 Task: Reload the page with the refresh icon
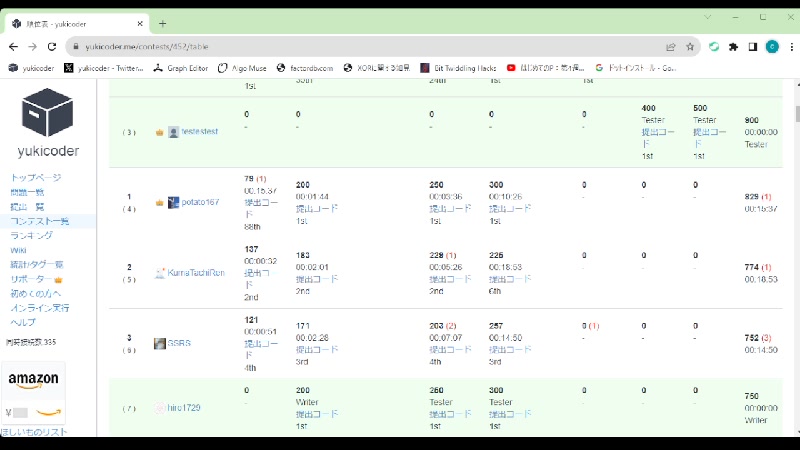click(x=52, y=46)
